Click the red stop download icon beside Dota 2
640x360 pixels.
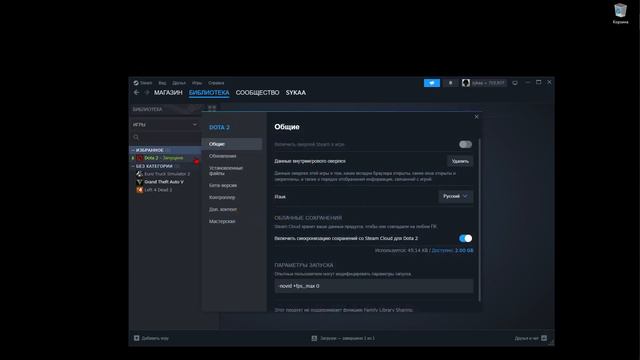click(196, 162)
